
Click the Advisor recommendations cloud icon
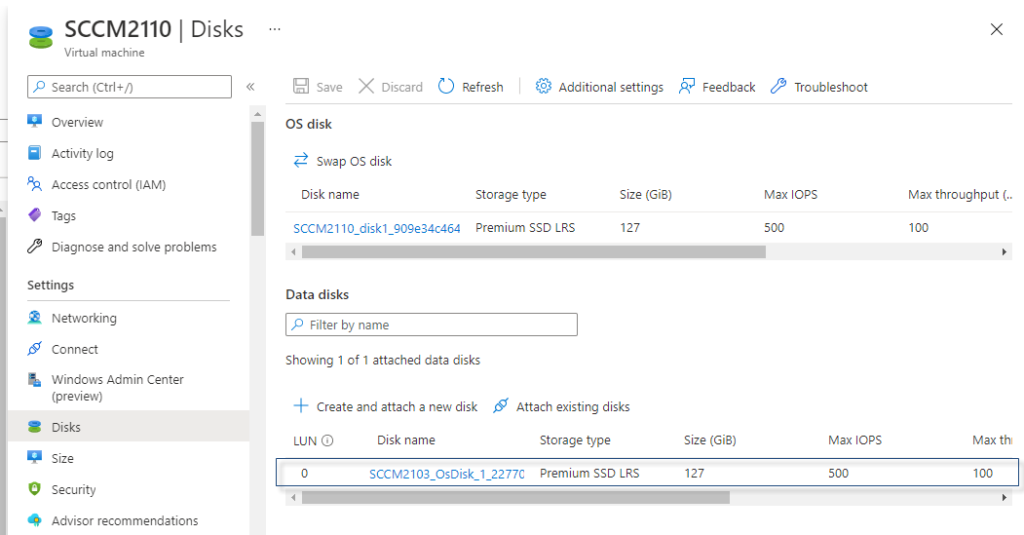tap(35, 520)
